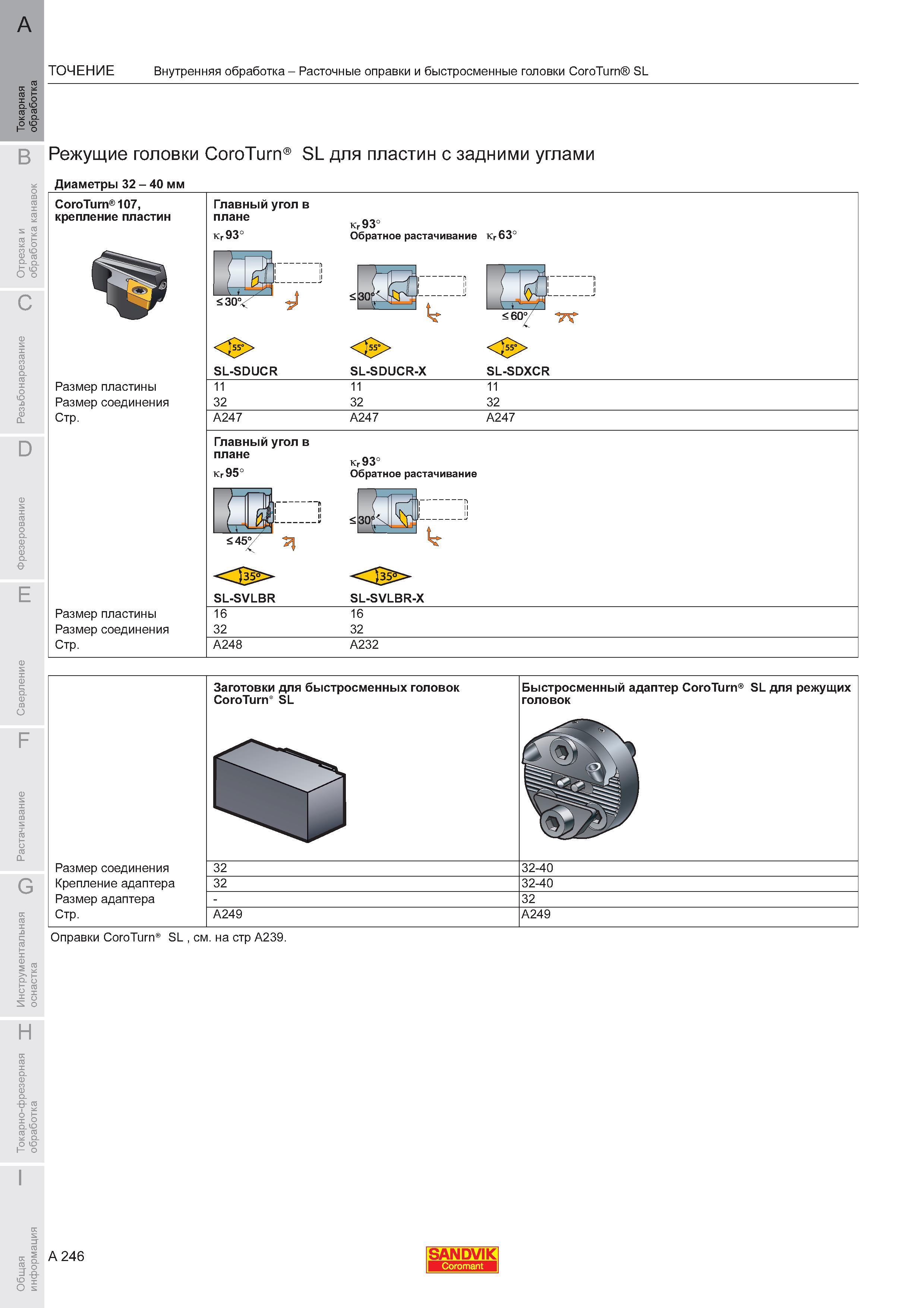This screenshot has width=924, height=1308.
Task: Click the insert size '11' under SL-SDXCR
Action: (492, 387)
